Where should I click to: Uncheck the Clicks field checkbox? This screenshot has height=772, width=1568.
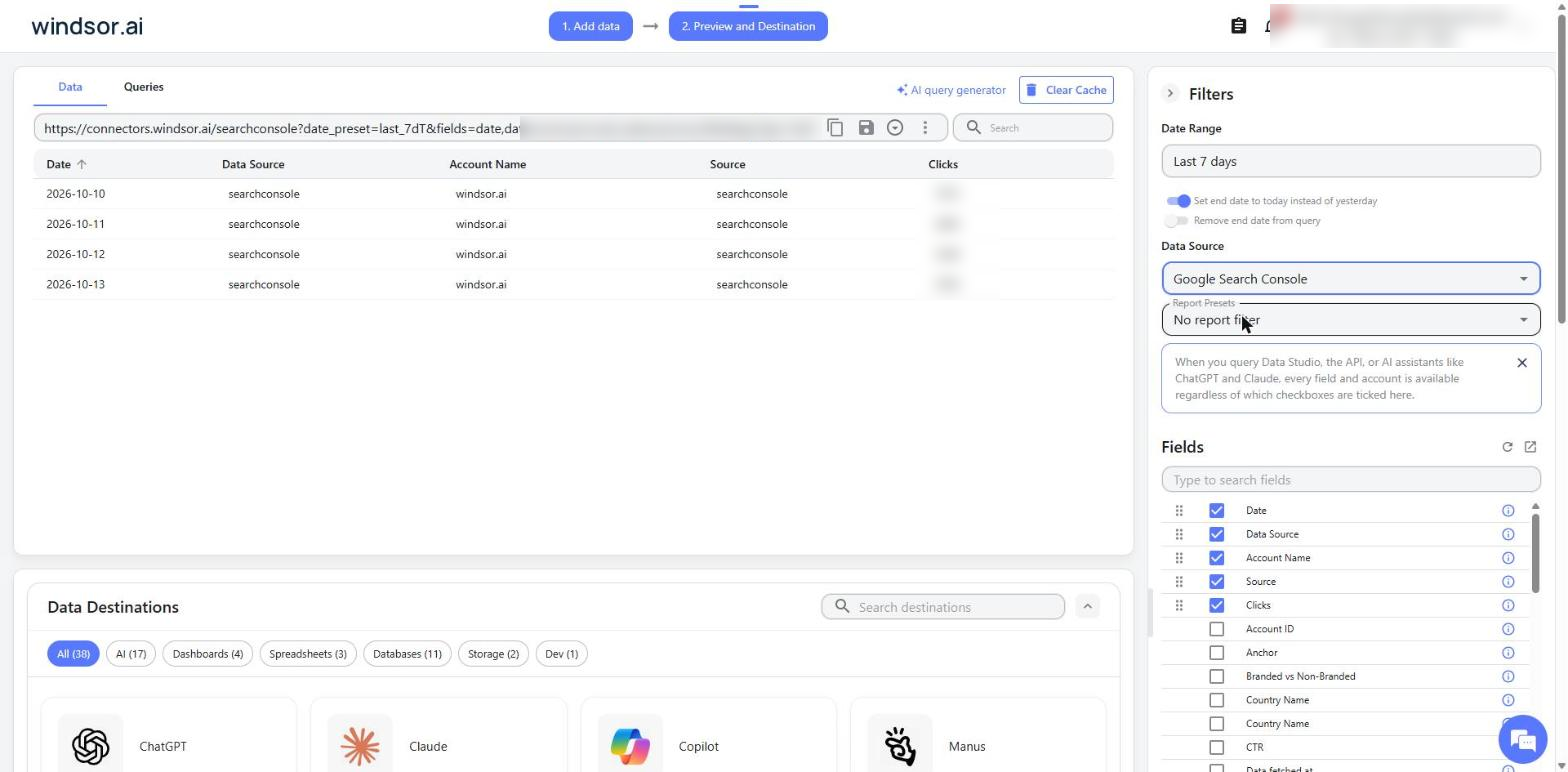1216,605
